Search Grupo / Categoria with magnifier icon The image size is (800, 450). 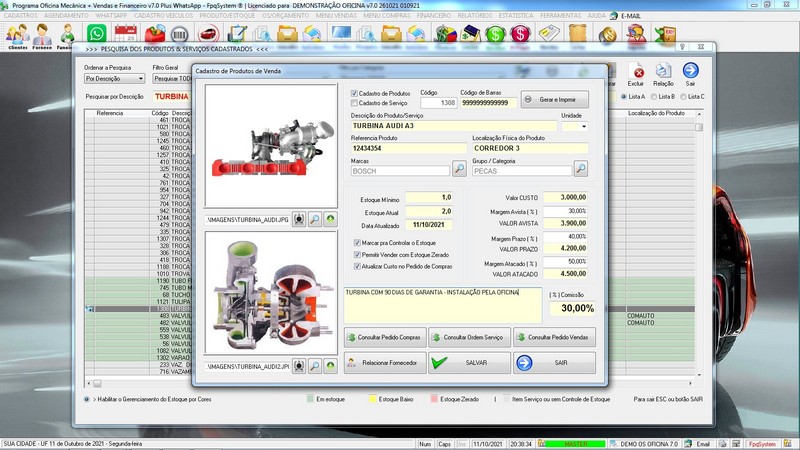581,169
